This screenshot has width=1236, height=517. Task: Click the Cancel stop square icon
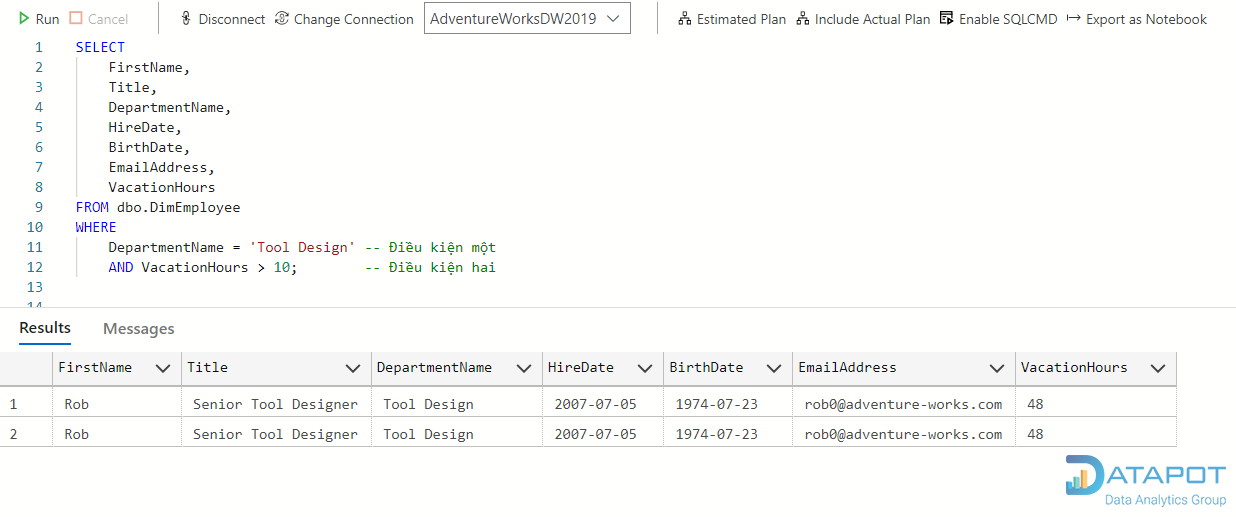(x=76, y=18)
